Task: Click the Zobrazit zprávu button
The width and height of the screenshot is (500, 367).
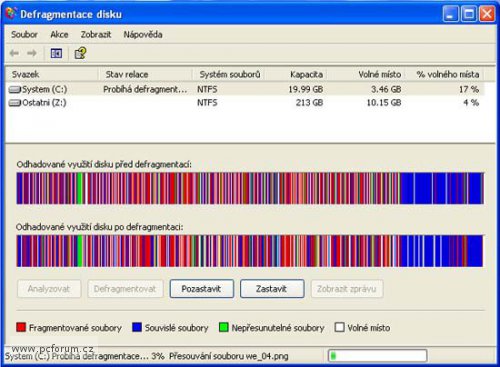Action: [x=347, y=289]
